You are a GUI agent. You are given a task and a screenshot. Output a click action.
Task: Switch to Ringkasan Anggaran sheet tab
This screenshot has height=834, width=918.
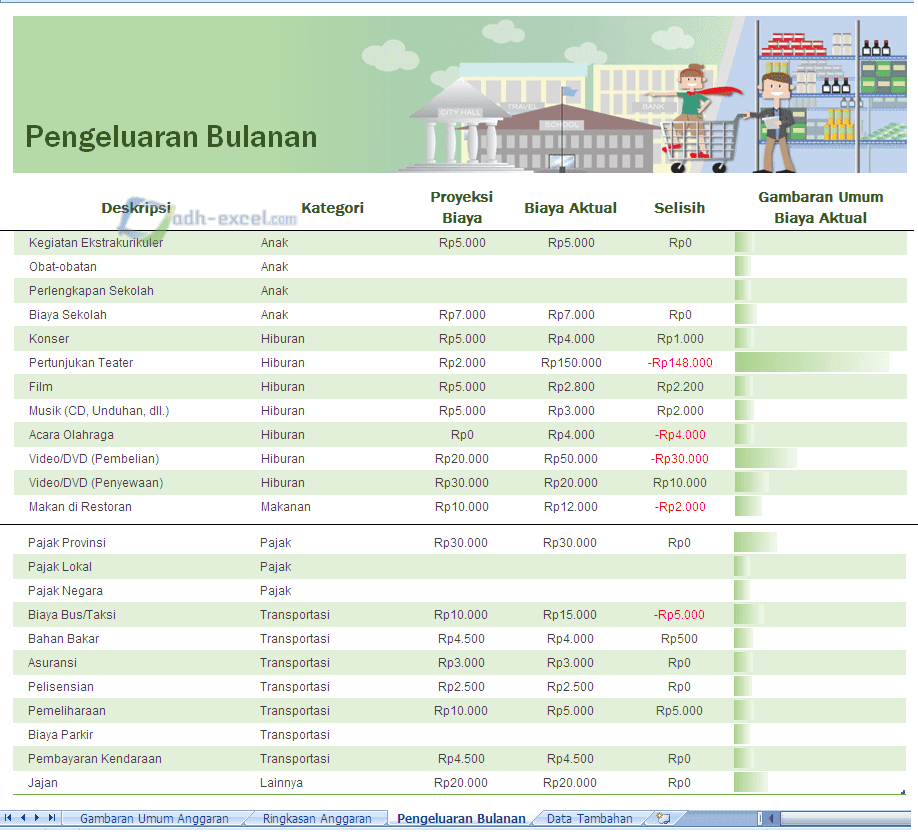[316, 818]
